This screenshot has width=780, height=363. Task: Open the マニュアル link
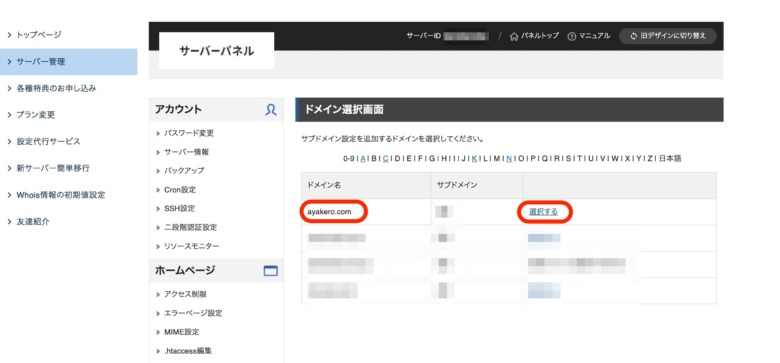tap(594, 36)
